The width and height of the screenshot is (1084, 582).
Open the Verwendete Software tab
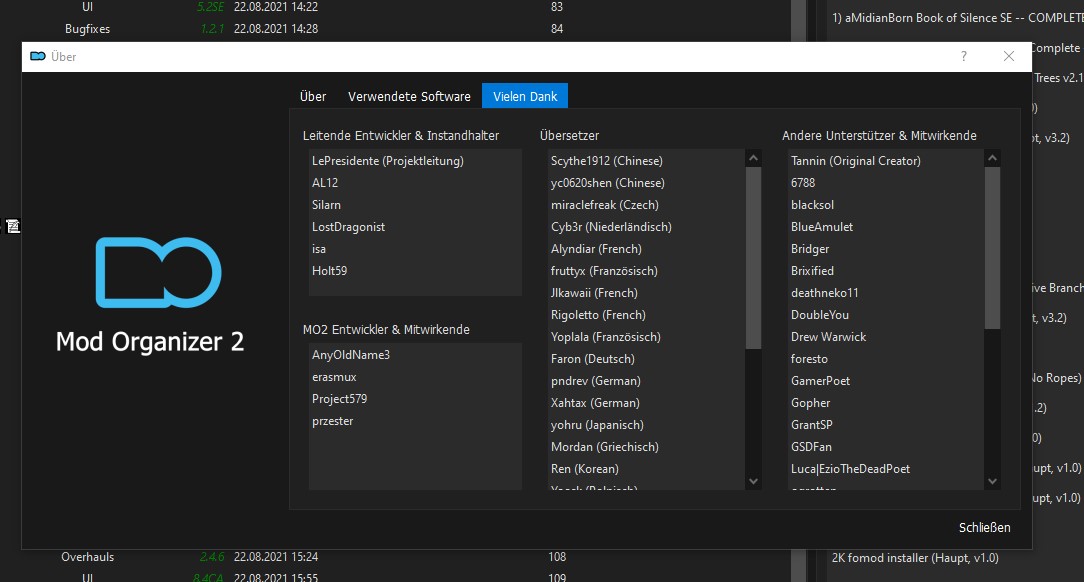point(409,96)
